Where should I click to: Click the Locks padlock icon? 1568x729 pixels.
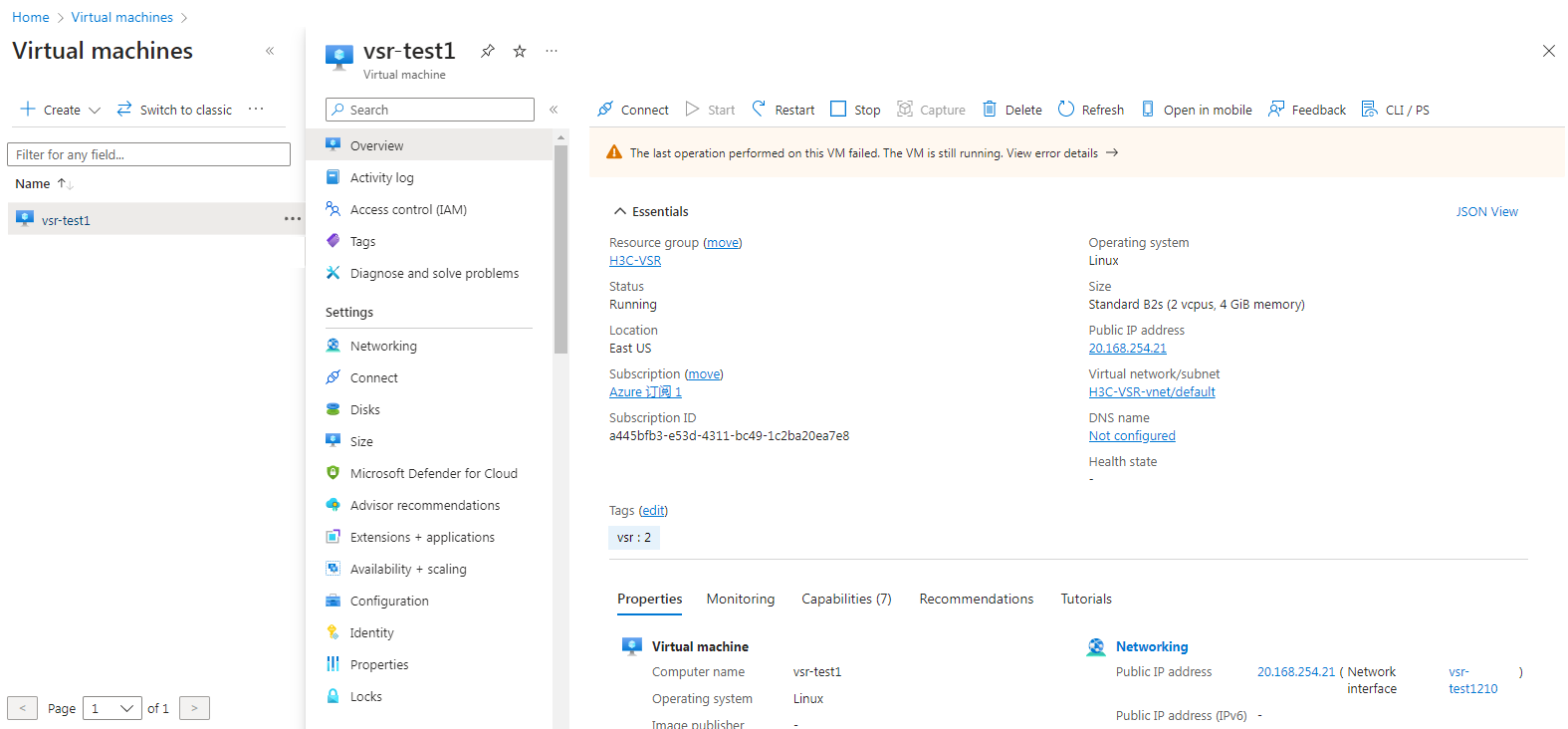[334, 696]
